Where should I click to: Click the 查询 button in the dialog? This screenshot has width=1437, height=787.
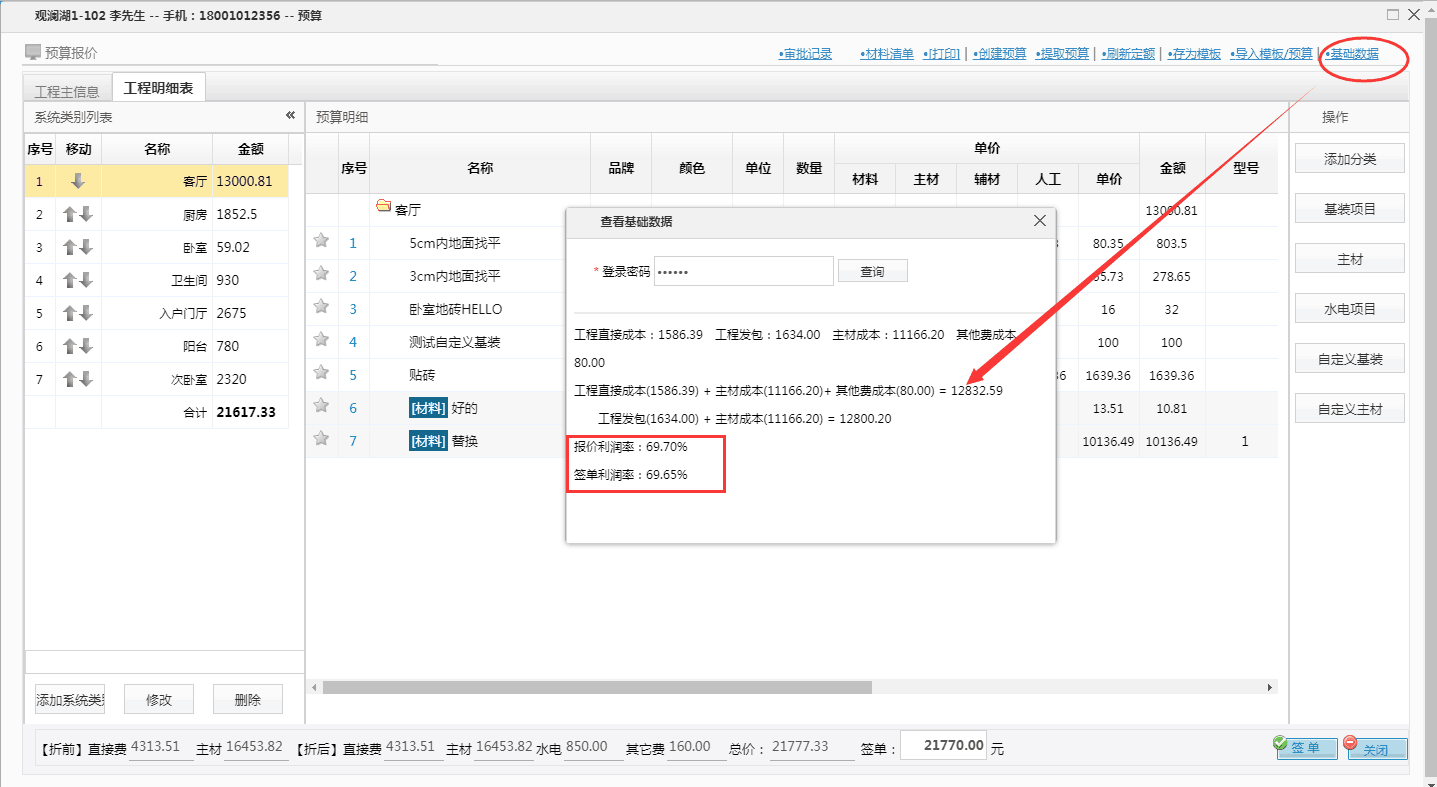tap(872, 270)
